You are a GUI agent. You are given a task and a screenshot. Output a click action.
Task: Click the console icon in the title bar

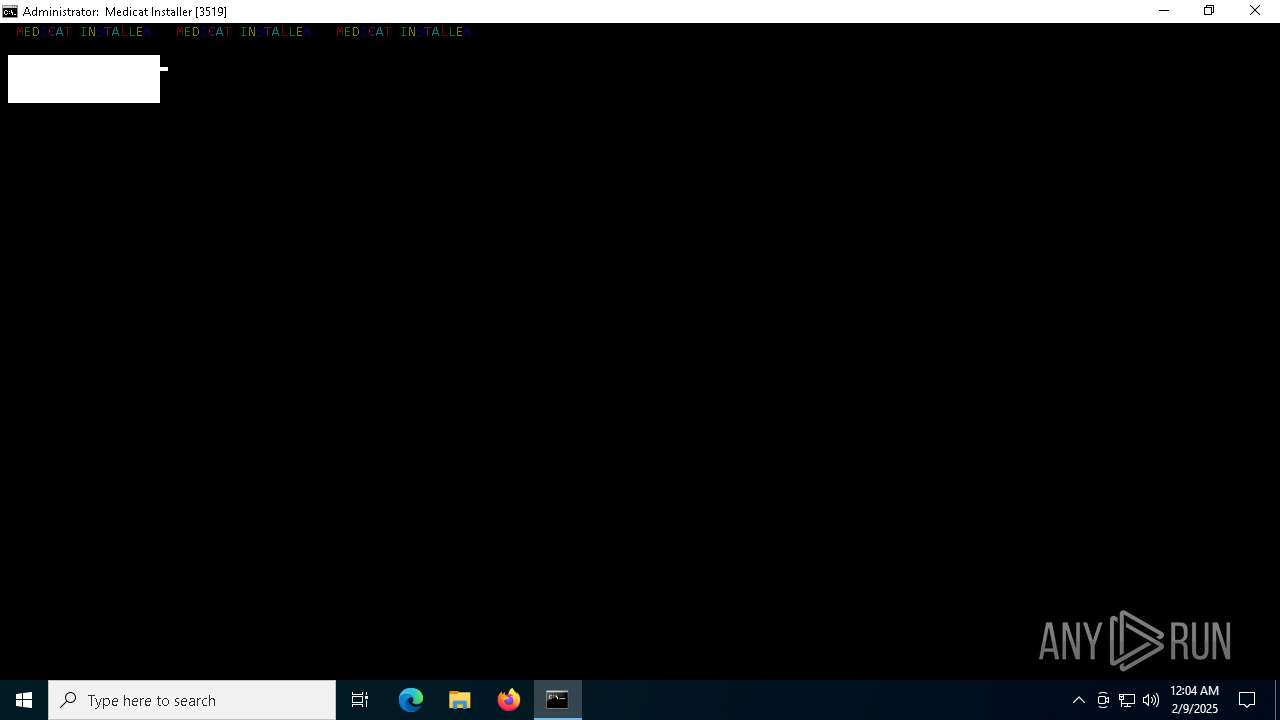10,11
